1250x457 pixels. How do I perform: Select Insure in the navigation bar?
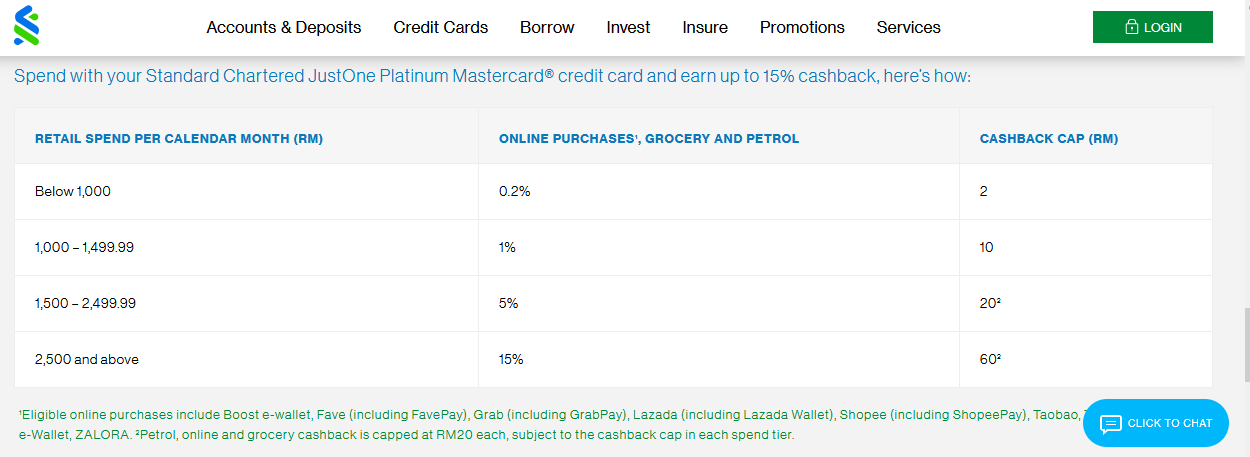(705, 28)
